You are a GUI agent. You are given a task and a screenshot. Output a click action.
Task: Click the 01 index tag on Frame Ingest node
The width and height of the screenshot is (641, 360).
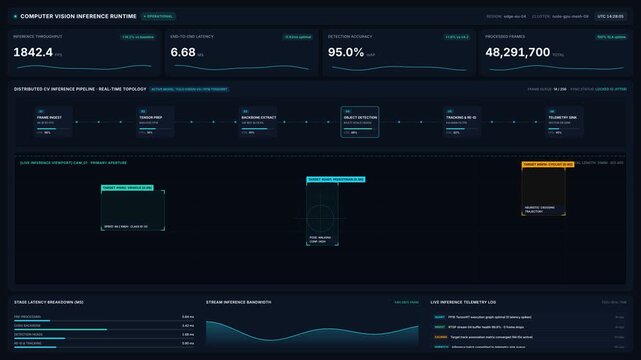[40, 111]
